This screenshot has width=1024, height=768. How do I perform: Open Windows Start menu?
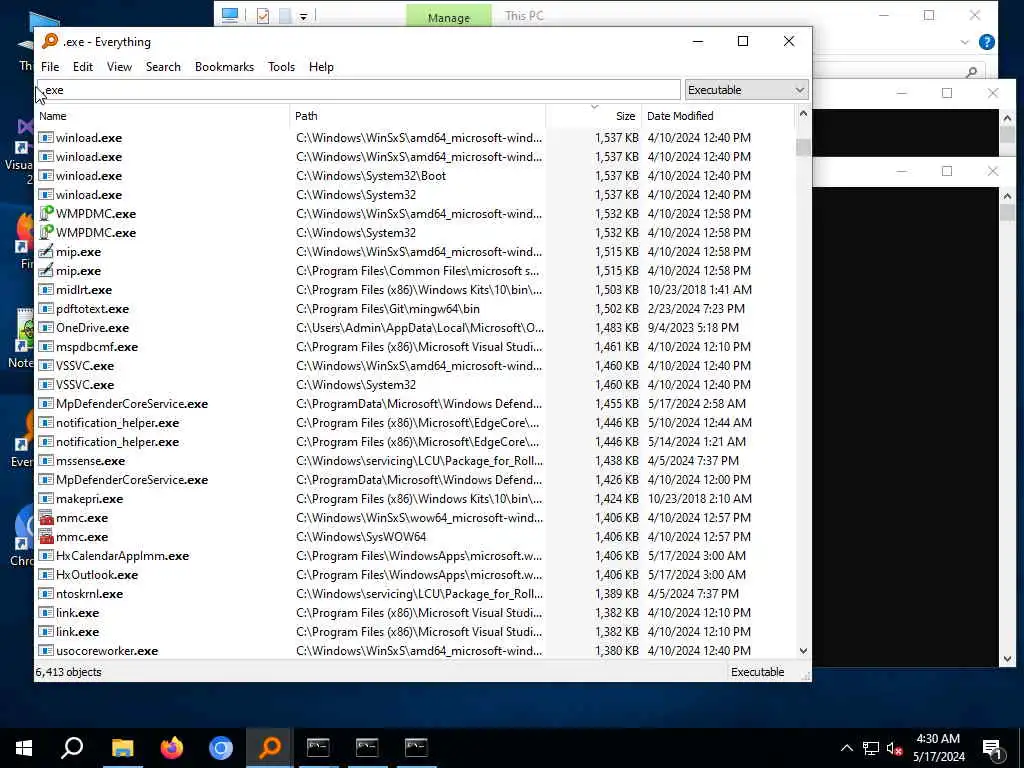(x=24, y=748)
